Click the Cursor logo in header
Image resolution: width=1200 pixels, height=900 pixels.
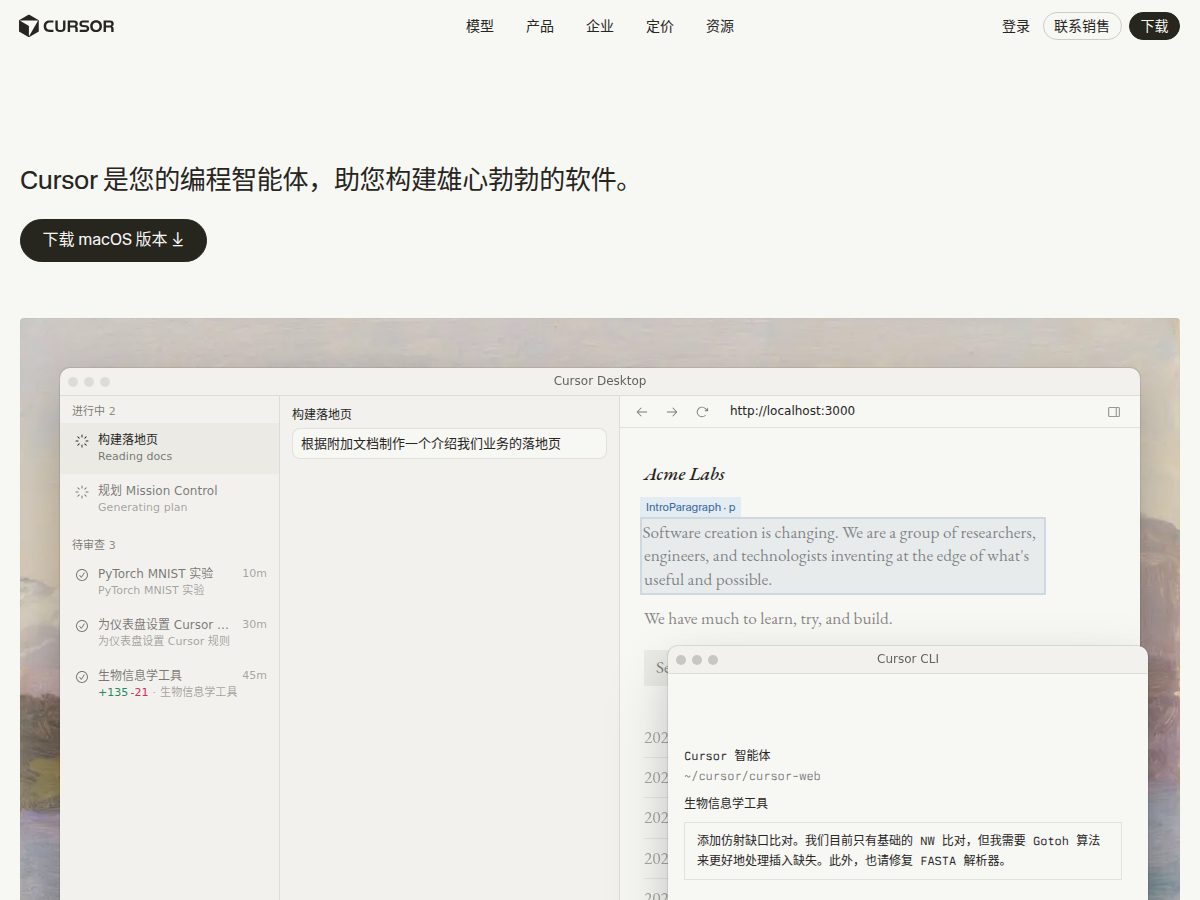click(67, 26)
